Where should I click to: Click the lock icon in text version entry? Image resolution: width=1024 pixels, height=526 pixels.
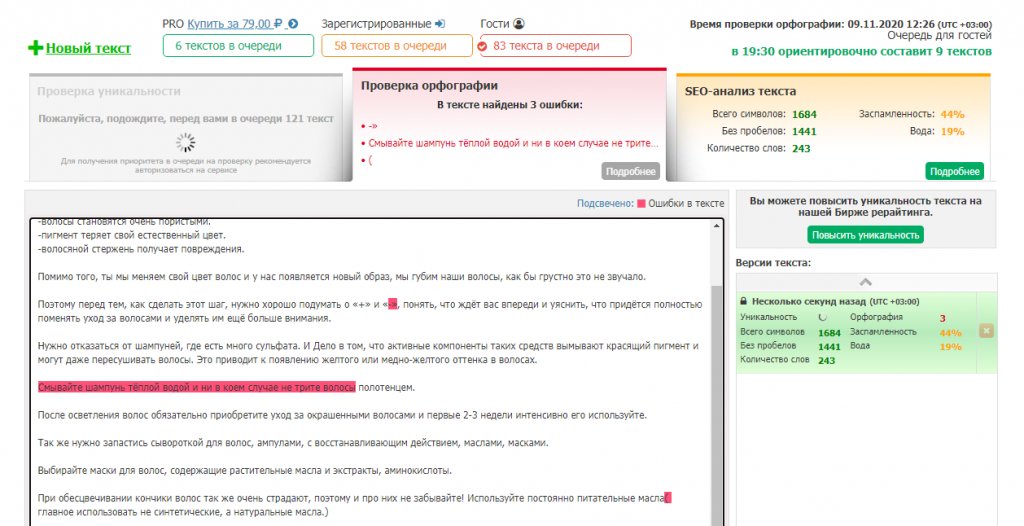point(743,301)
